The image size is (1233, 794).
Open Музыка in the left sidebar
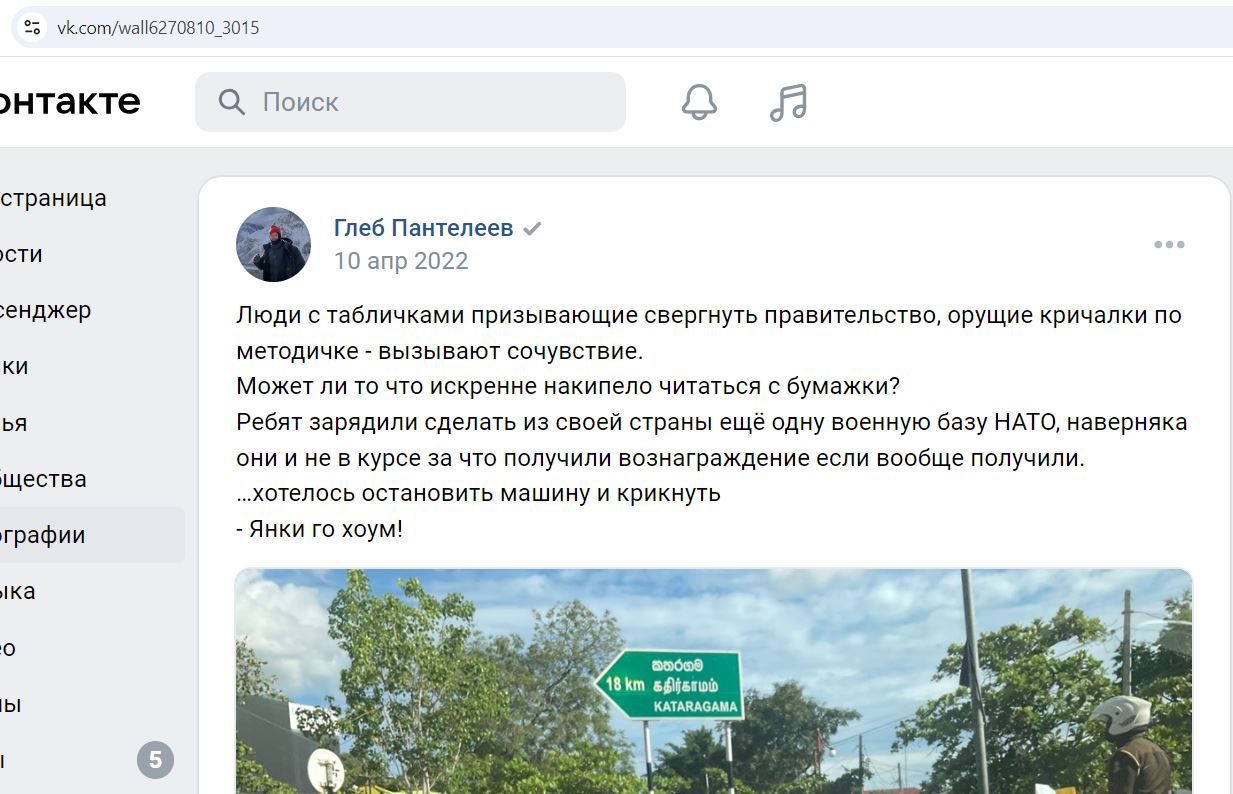18,591
